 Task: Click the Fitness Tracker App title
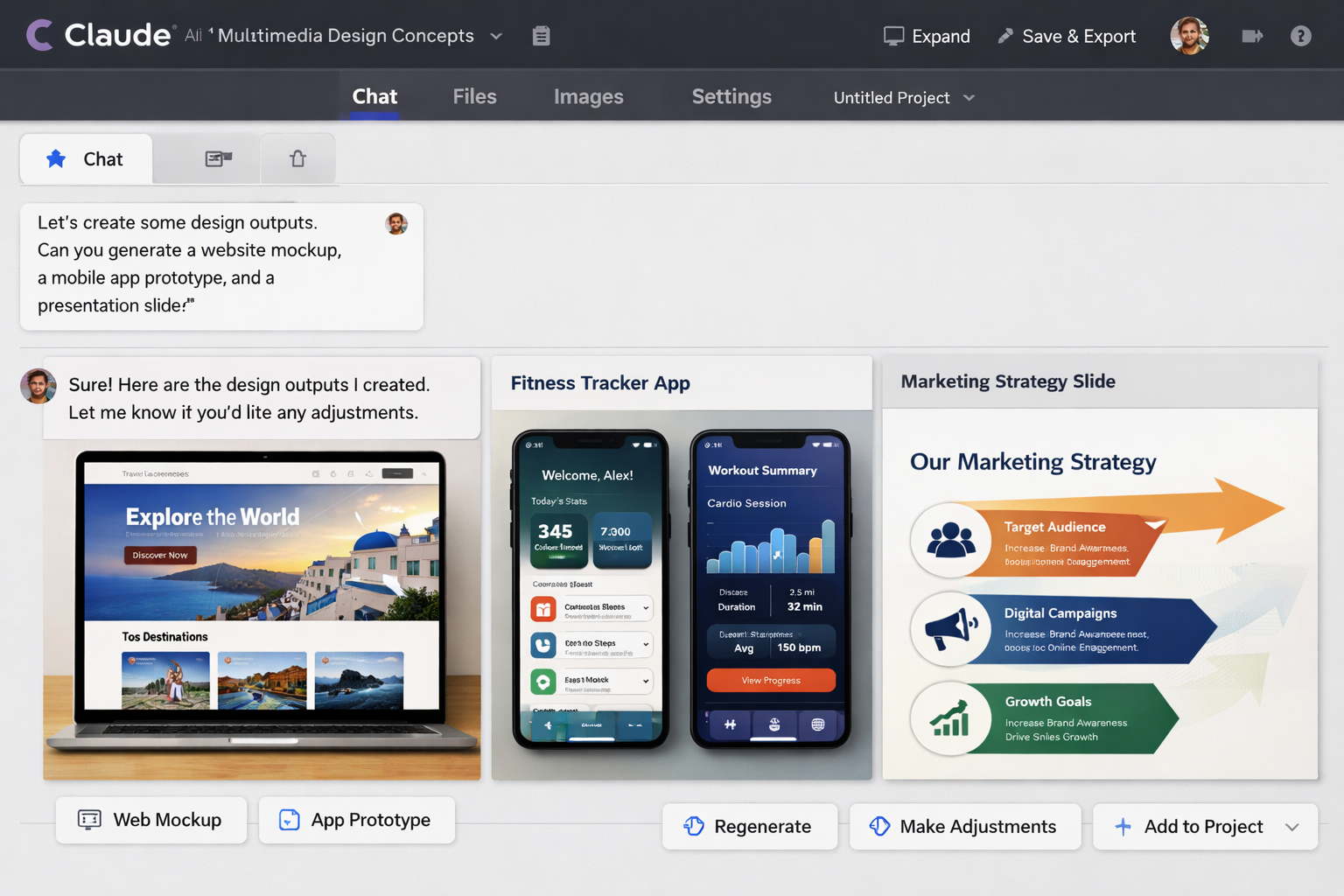pos(600,383)
